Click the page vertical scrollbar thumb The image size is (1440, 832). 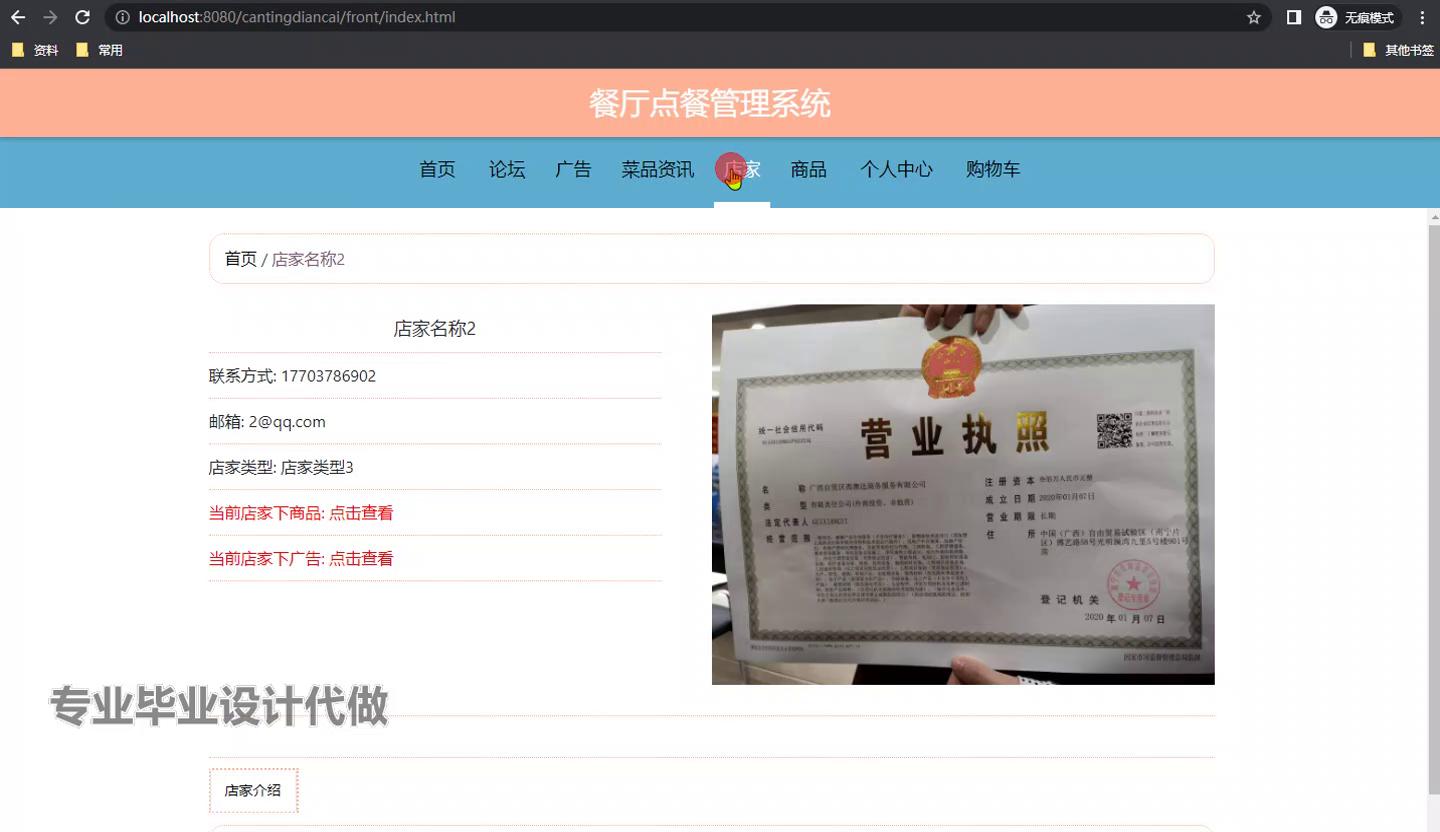tap(1433, 510)
